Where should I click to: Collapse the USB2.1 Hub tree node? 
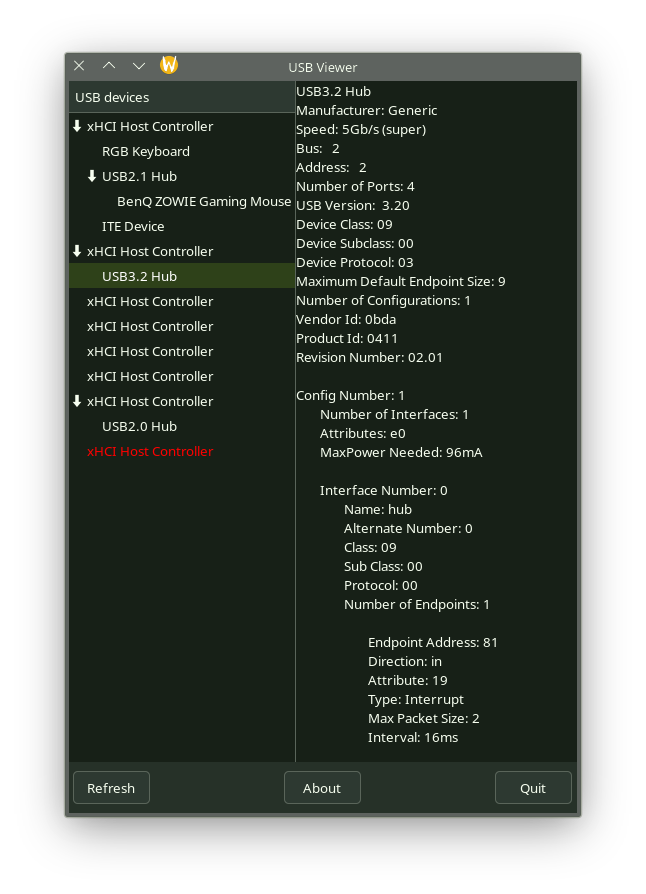92,177
